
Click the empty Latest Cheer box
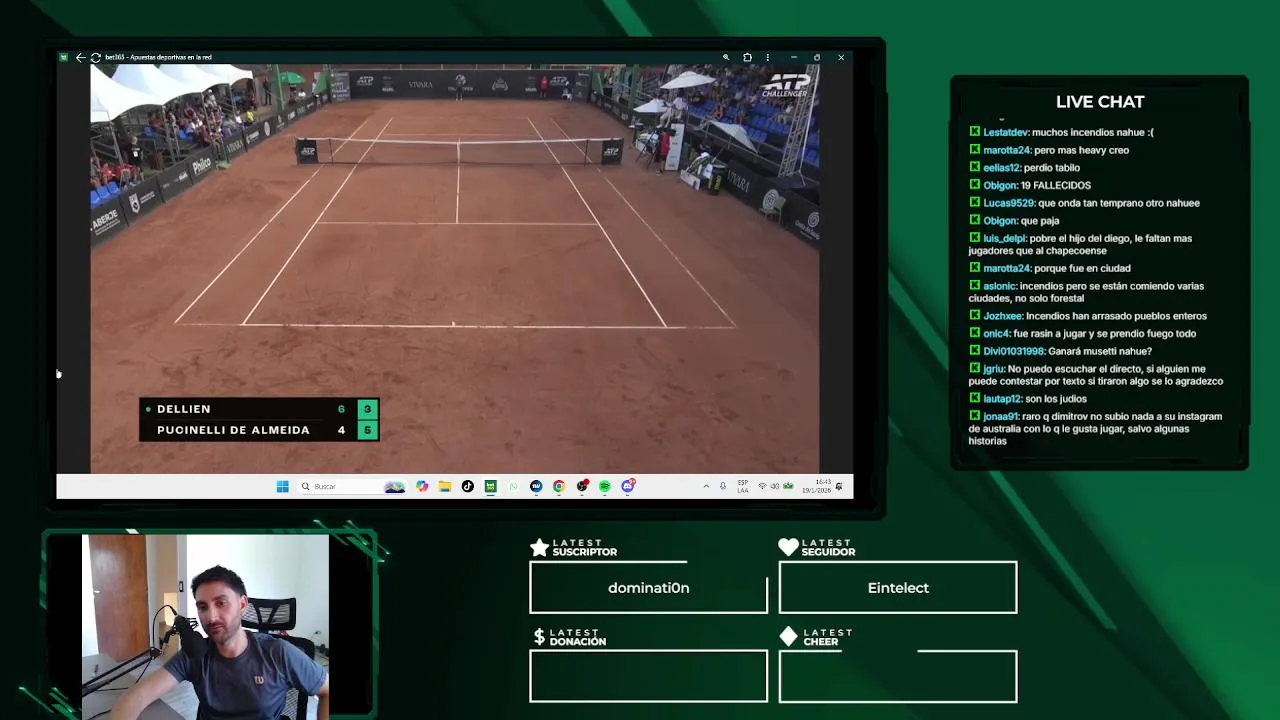898,677
